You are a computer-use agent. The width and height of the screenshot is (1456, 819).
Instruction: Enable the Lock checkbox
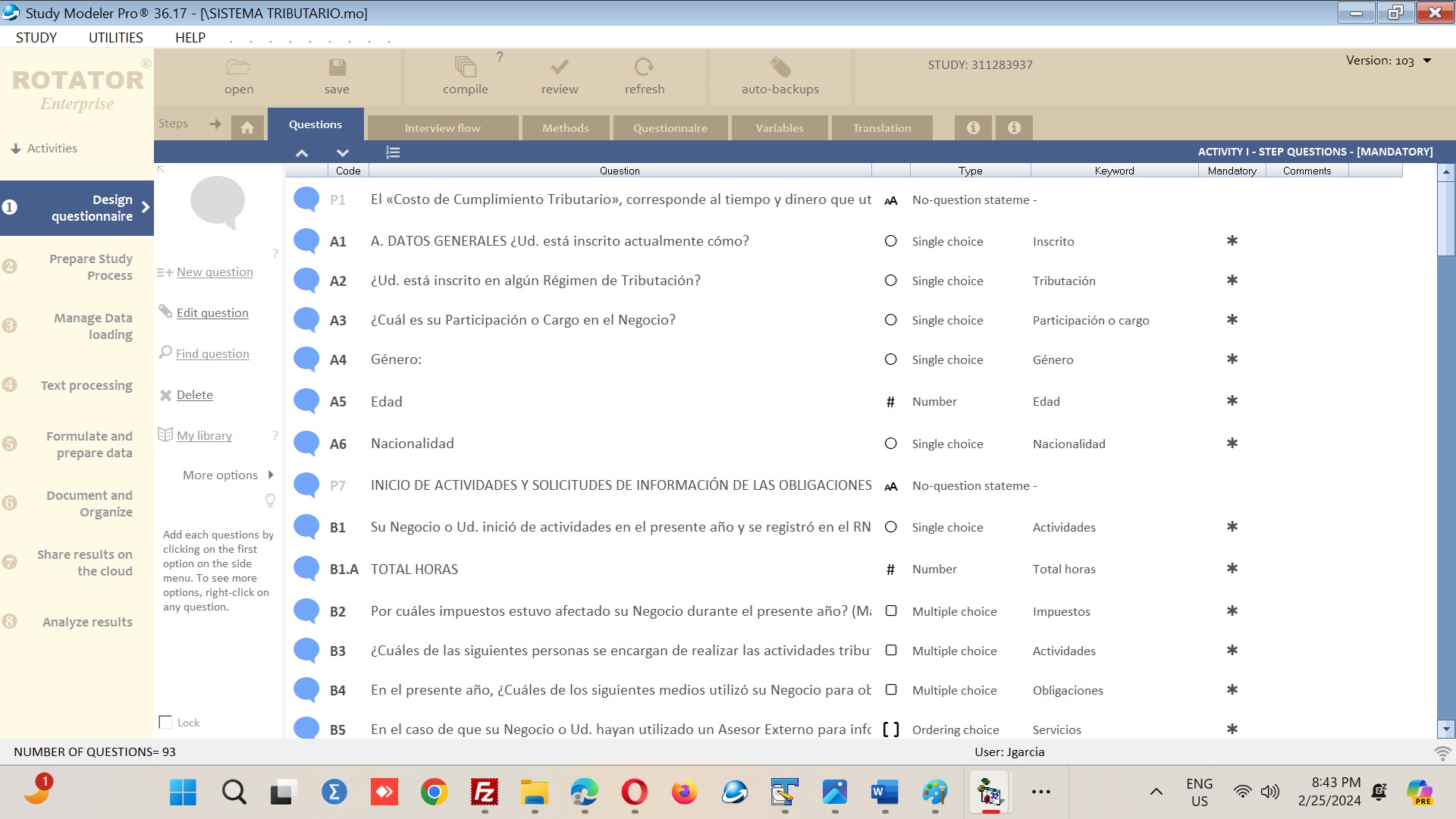[165, 722]
